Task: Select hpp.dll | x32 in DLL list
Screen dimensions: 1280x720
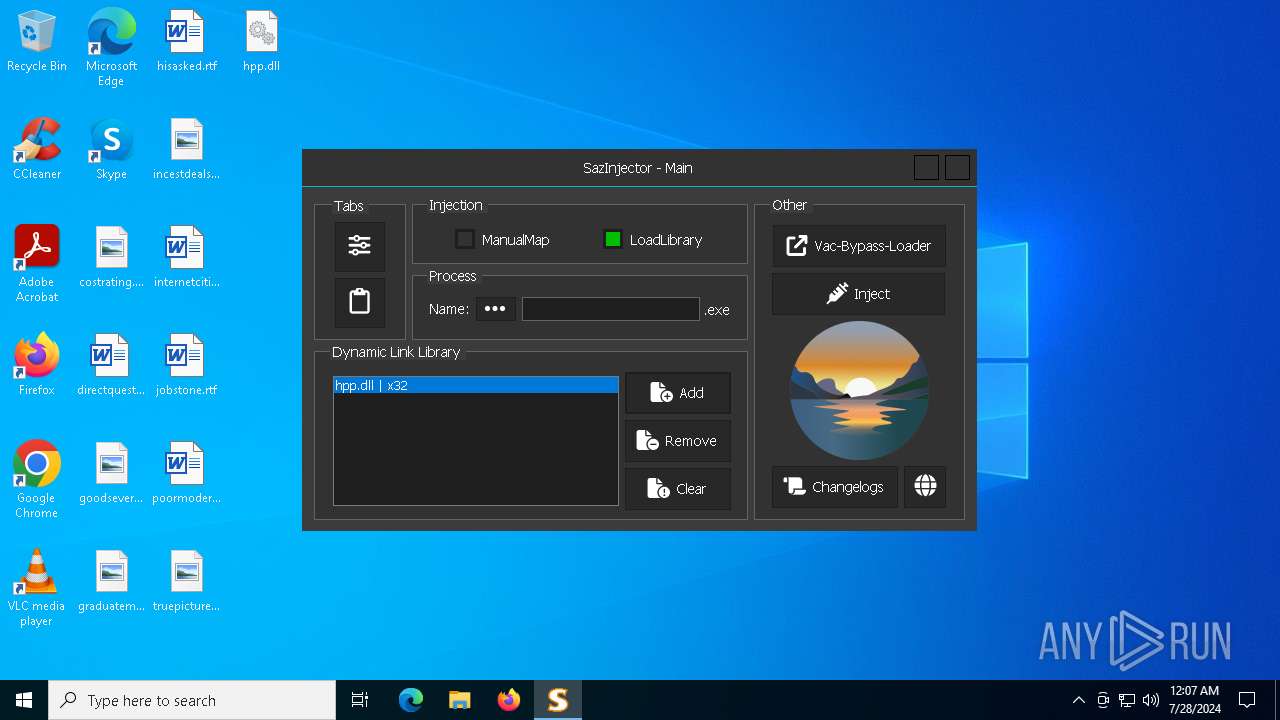Action: pyautogui.click(x=476, y=385)
